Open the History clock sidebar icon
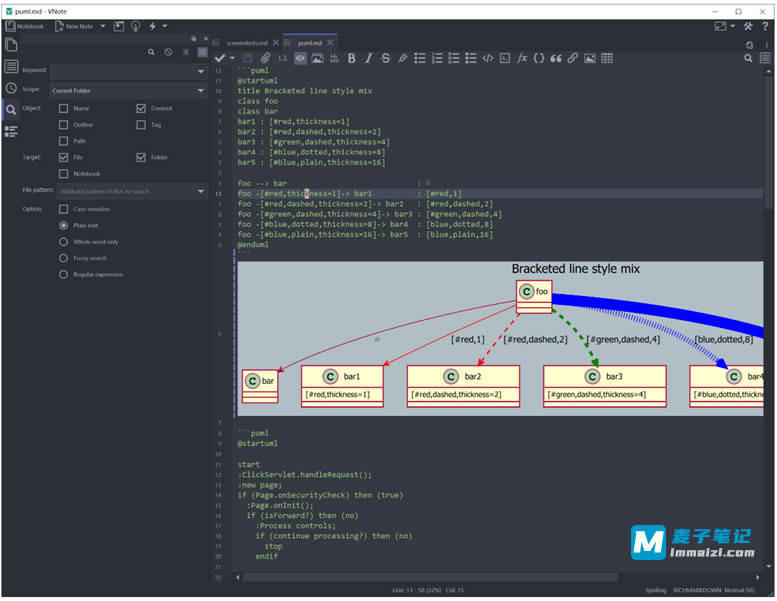777x601 pixels. (x=11, y=88)
